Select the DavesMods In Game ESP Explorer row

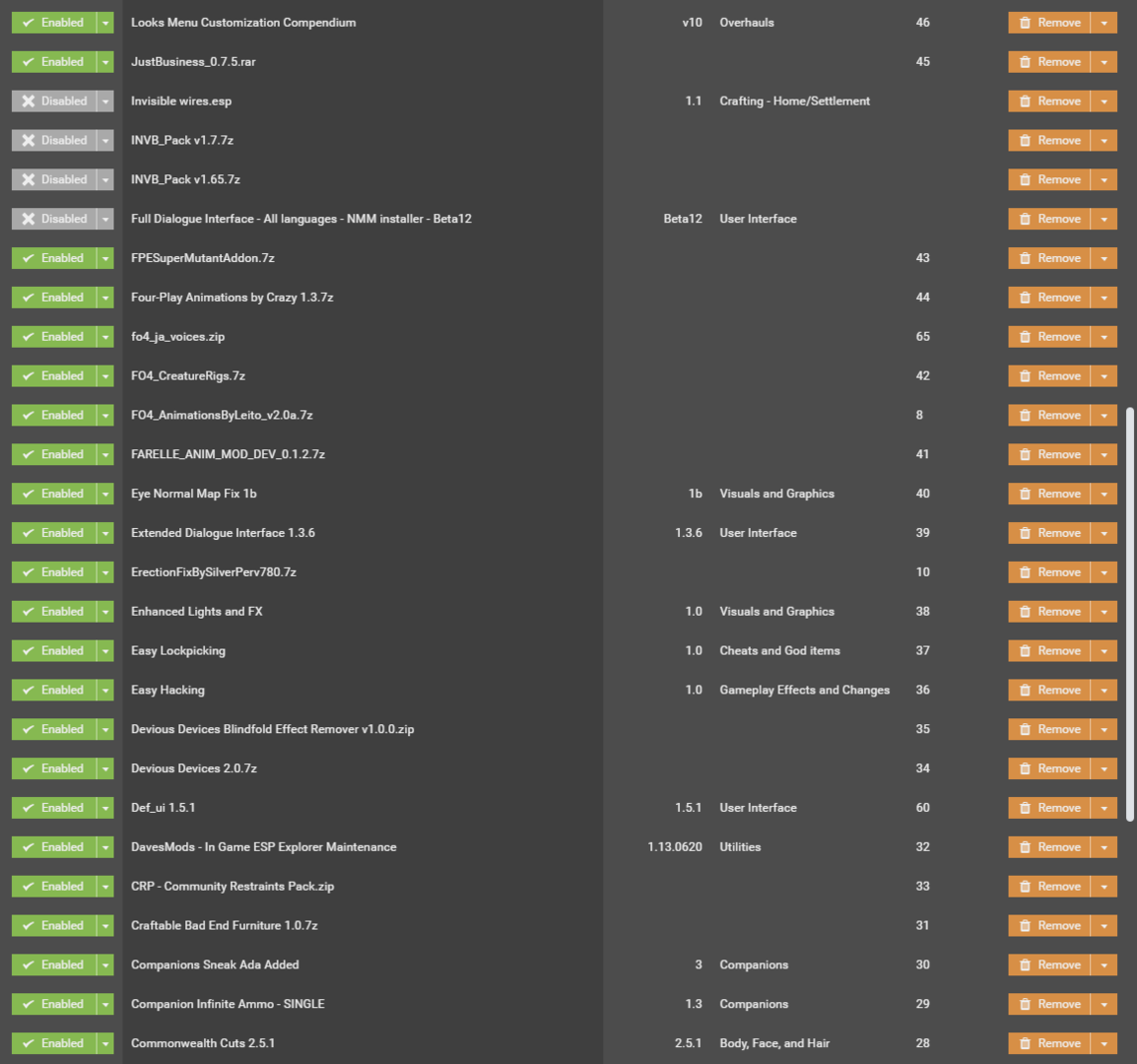click(x=568, y=846)
